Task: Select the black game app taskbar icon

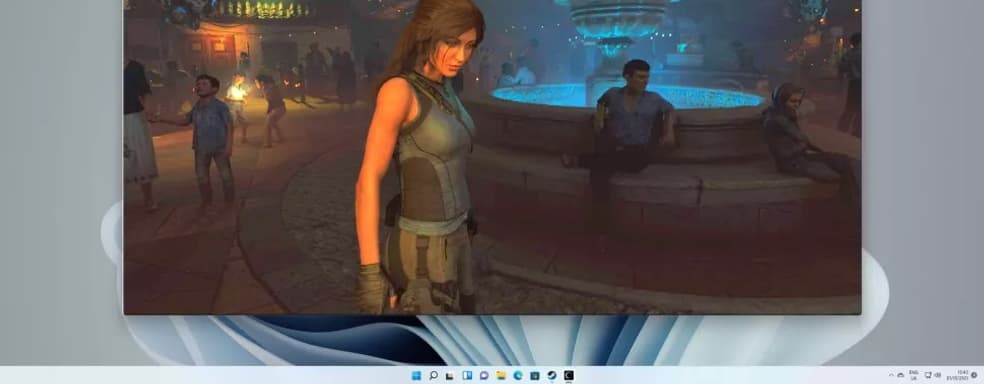Action: [569, 375]
